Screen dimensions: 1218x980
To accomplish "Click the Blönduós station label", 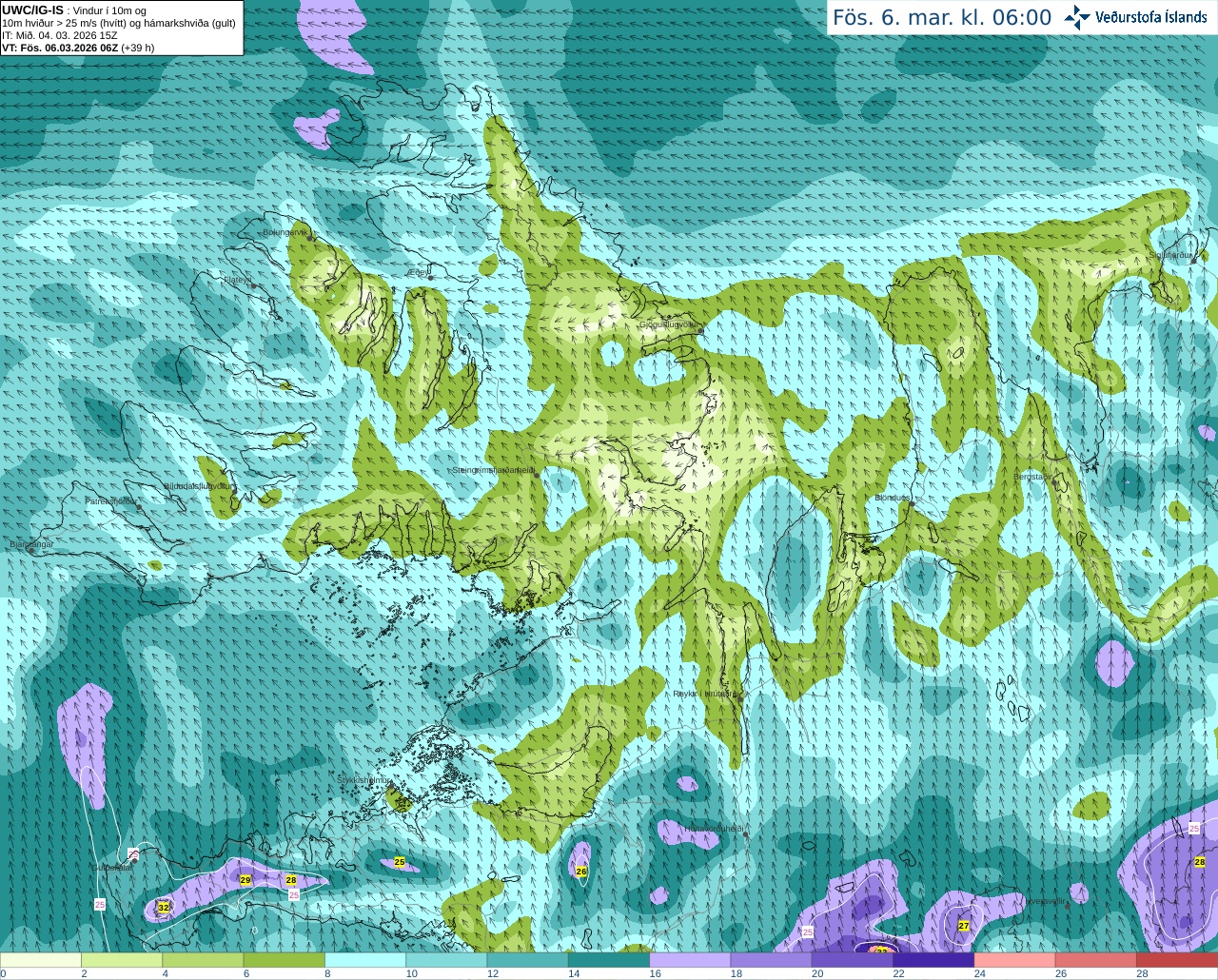I will 893,498.
